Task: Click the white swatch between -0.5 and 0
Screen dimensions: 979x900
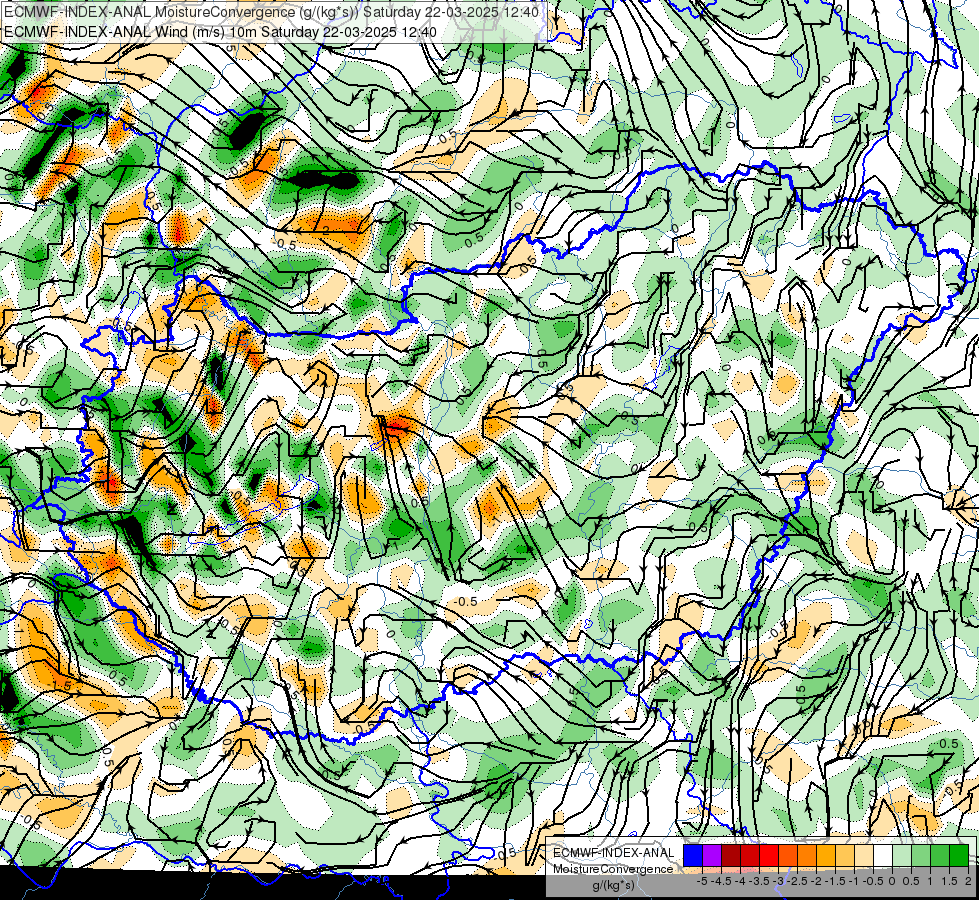Action: [x=883, y=856]
